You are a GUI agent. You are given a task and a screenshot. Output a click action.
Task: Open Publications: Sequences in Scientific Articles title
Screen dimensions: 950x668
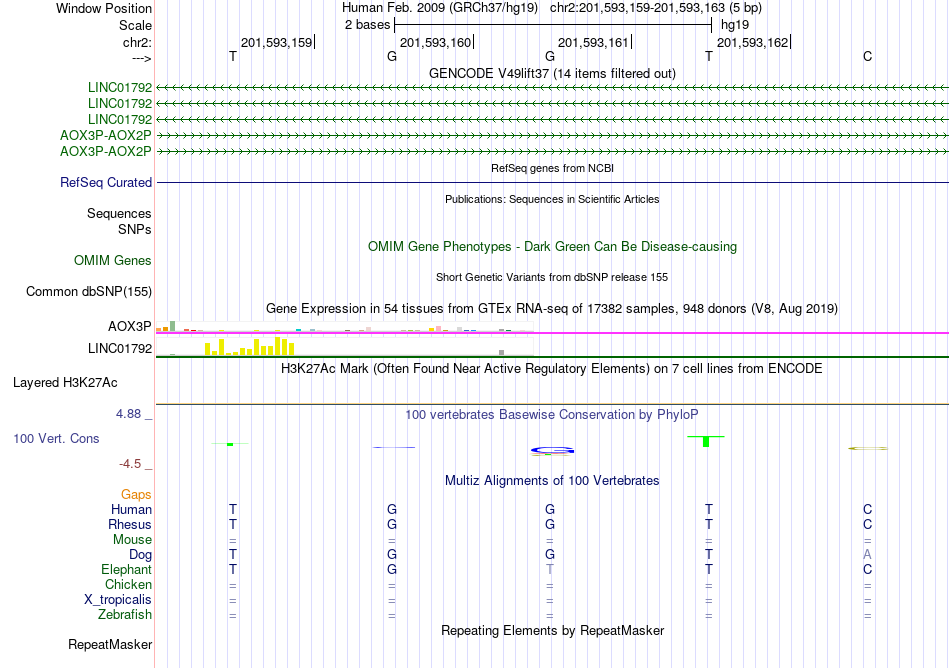tap(552, 199)
